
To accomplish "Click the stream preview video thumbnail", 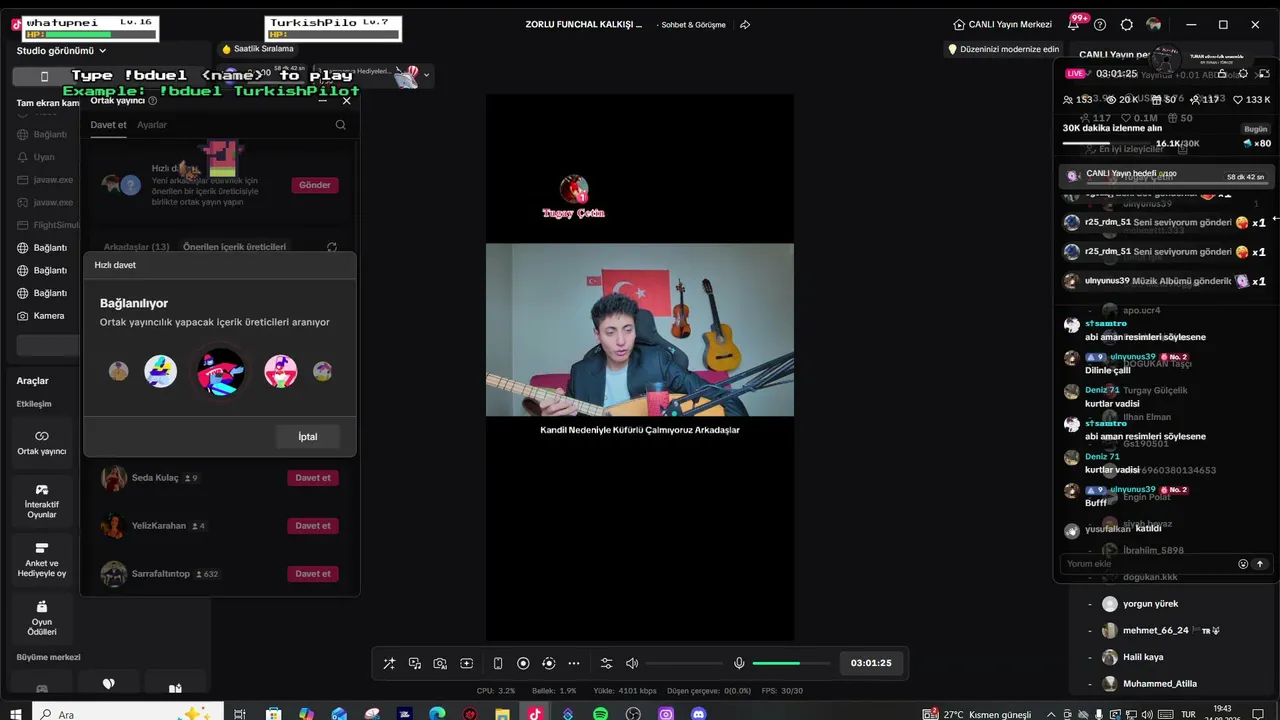I will [x=640, y=330].
